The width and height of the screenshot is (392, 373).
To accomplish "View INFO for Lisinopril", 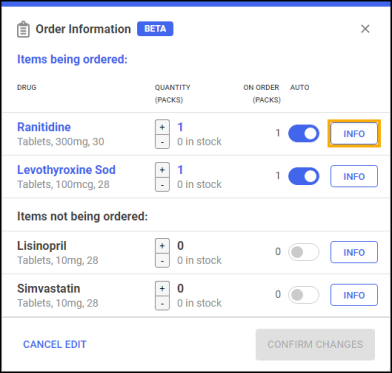I will 354,252.
